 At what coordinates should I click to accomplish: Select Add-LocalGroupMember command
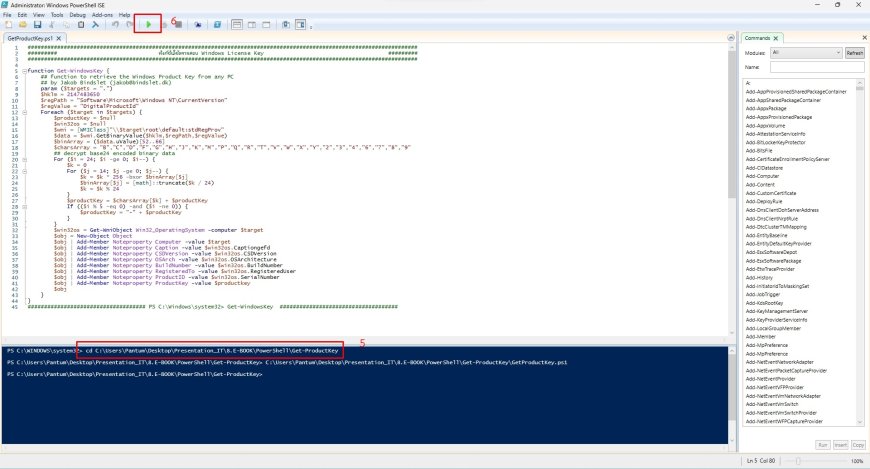tap(773, 328)
